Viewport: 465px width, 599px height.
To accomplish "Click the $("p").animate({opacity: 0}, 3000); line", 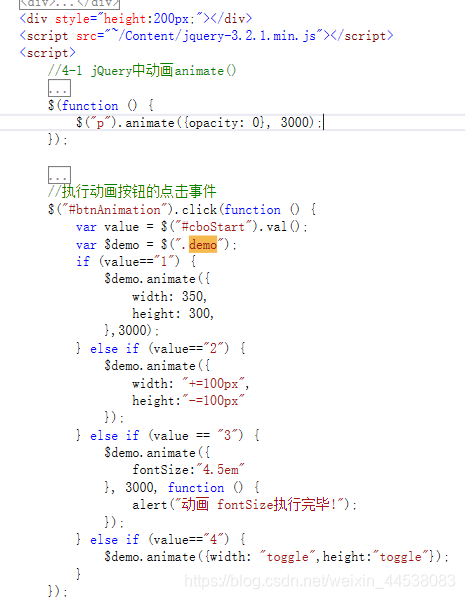I will click(x=199, y=123).
